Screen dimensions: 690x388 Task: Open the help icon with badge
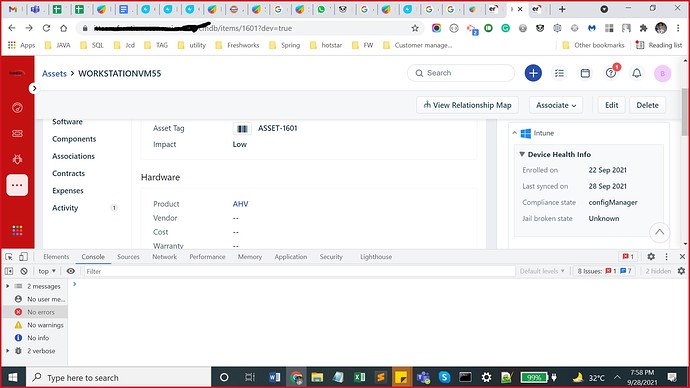coord(611,73)
